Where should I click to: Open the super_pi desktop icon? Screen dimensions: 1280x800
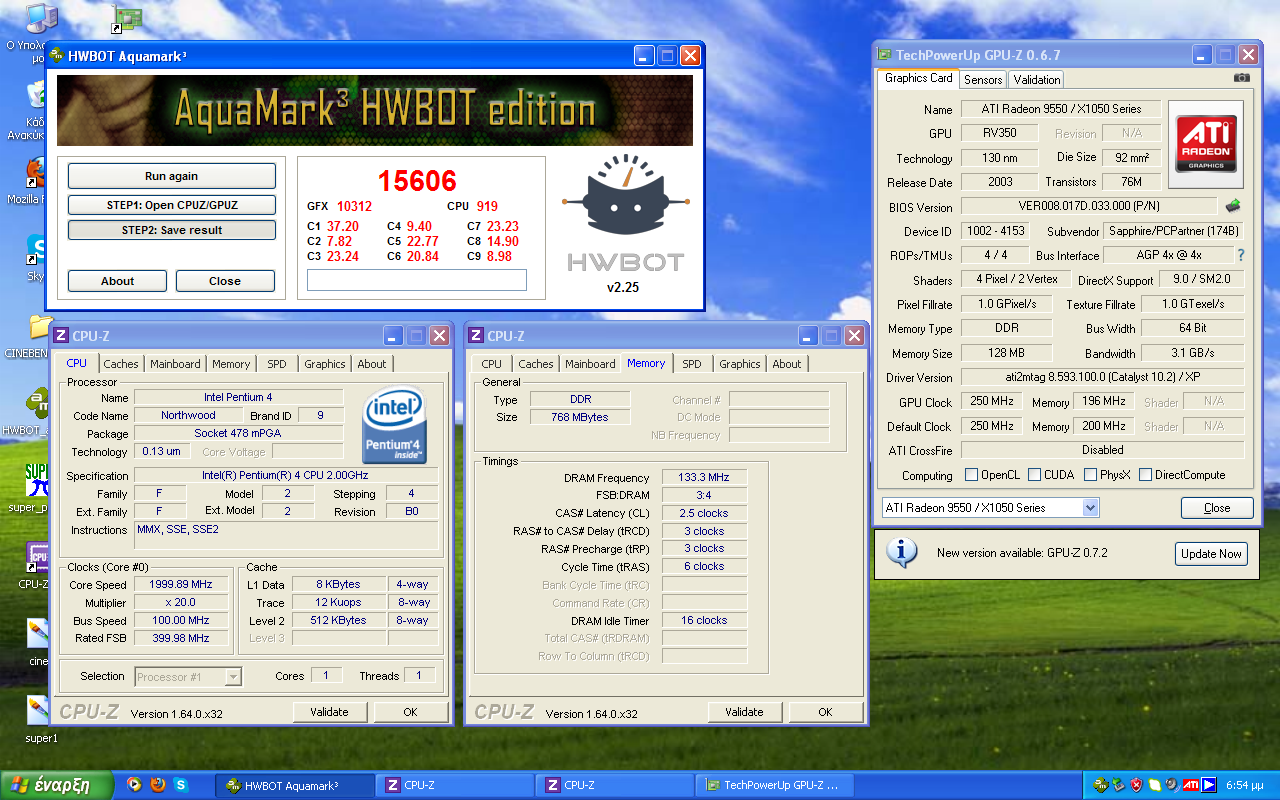(36, 479)
